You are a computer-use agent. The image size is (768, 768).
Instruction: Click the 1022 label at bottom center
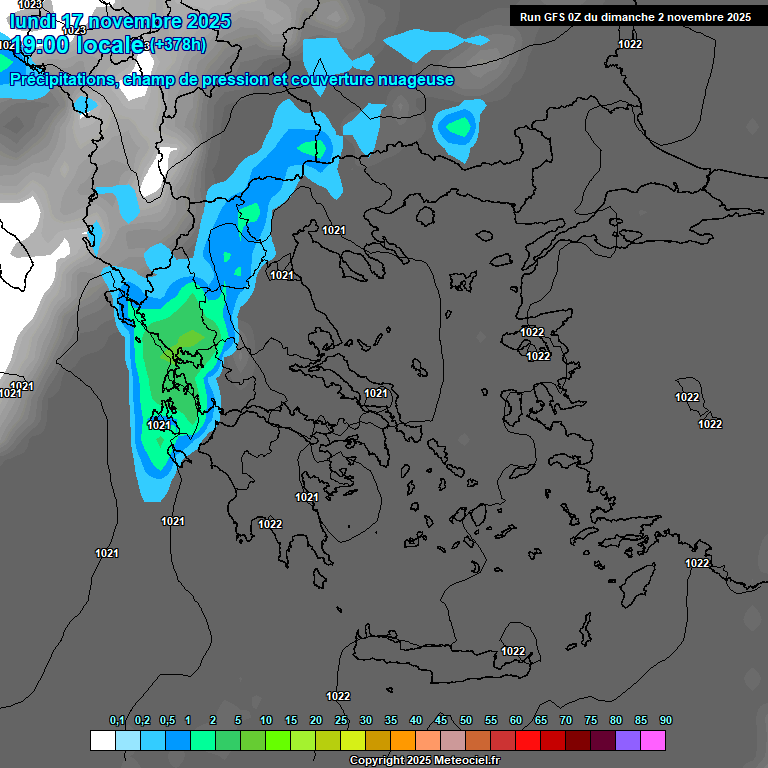(x=338, y=696)
